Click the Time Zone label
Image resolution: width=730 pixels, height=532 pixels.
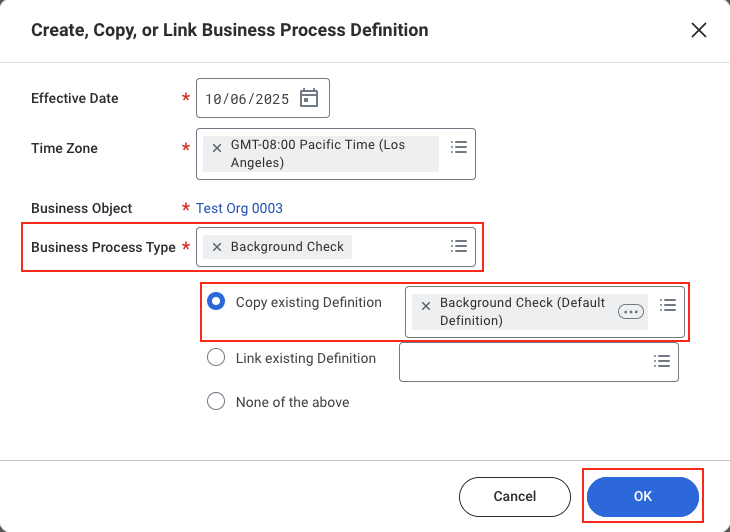(64, 148)
